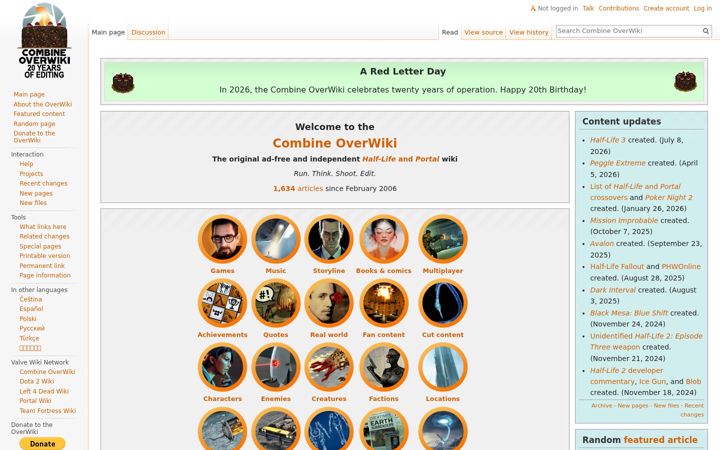Select the Multiplayer portal icon
Screen dimensions: 720x450
pyautogui.click(x=443, y=239)
